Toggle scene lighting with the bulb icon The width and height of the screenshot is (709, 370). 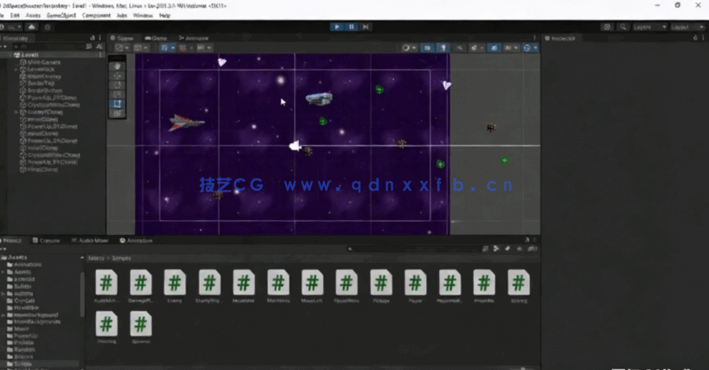(x=443, y=47)
